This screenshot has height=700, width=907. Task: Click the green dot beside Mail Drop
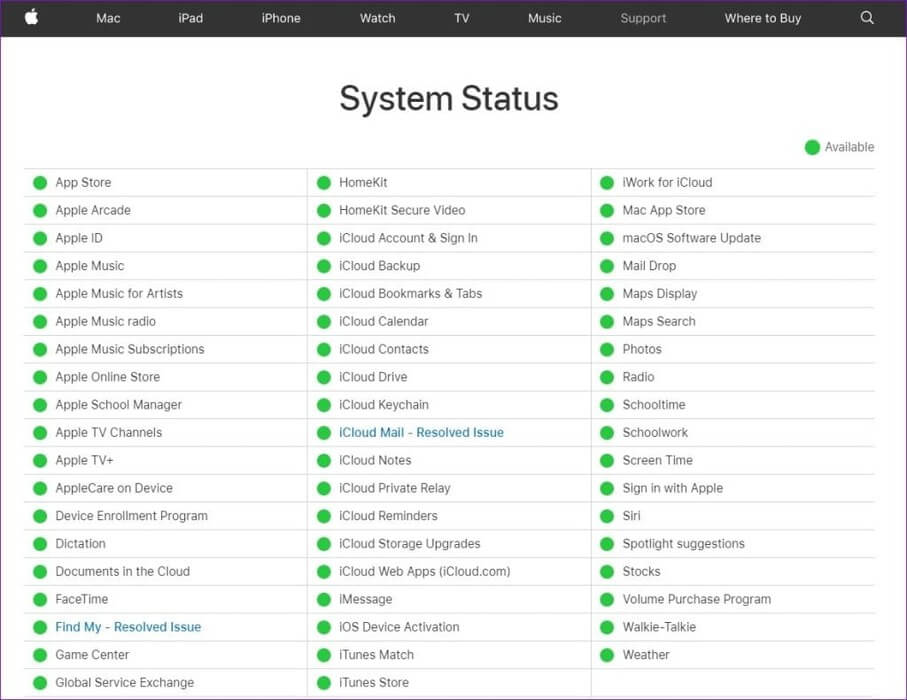coord(607,266)
